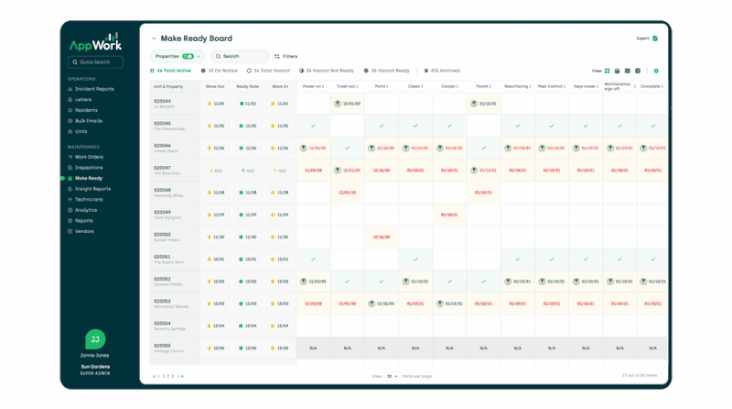Click the Reports sidebar icon

[x=70, y=221]
